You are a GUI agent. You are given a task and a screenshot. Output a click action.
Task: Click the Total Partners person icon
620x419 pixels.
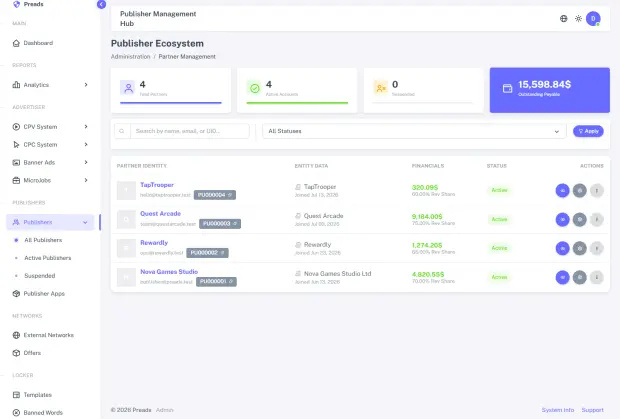(128, 88)
